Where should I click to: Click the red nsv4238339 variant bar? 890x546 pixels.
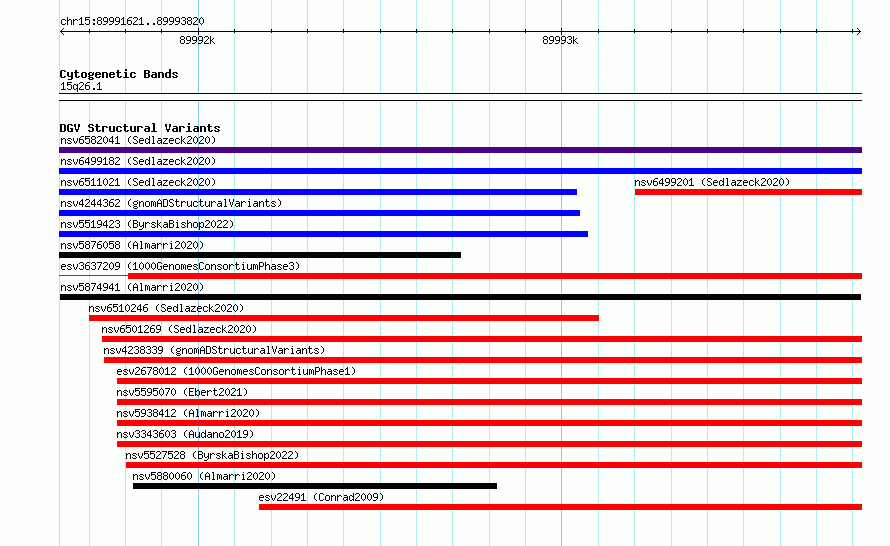point(483,360)
